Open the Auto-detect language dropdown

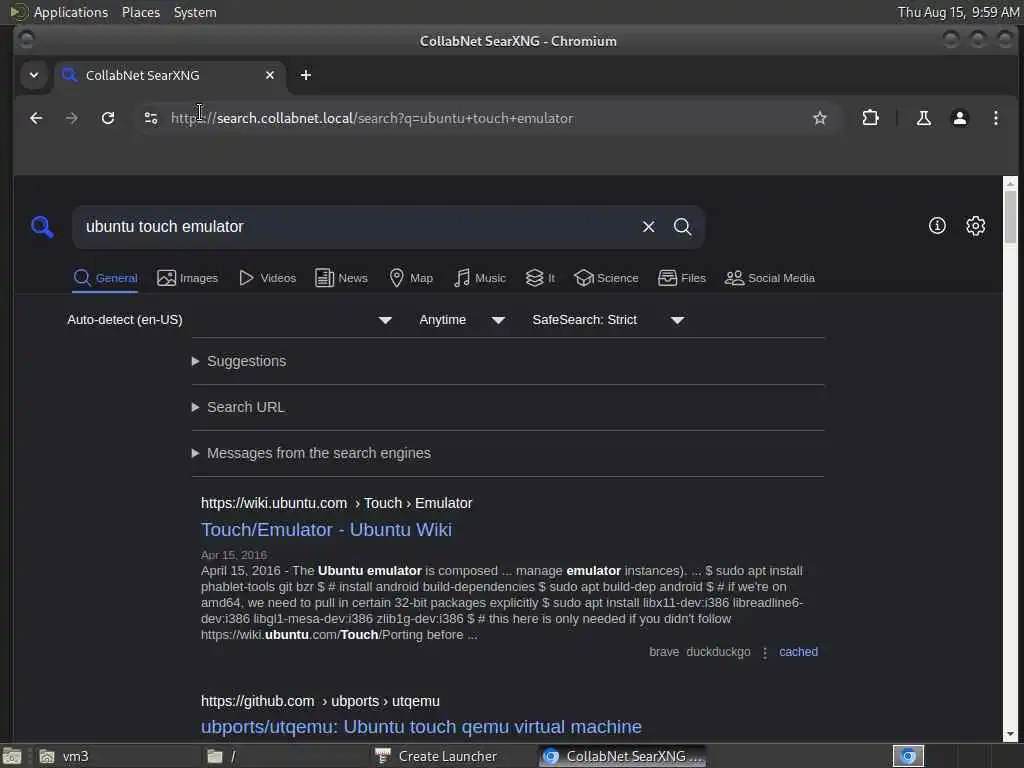click(229, 320)
